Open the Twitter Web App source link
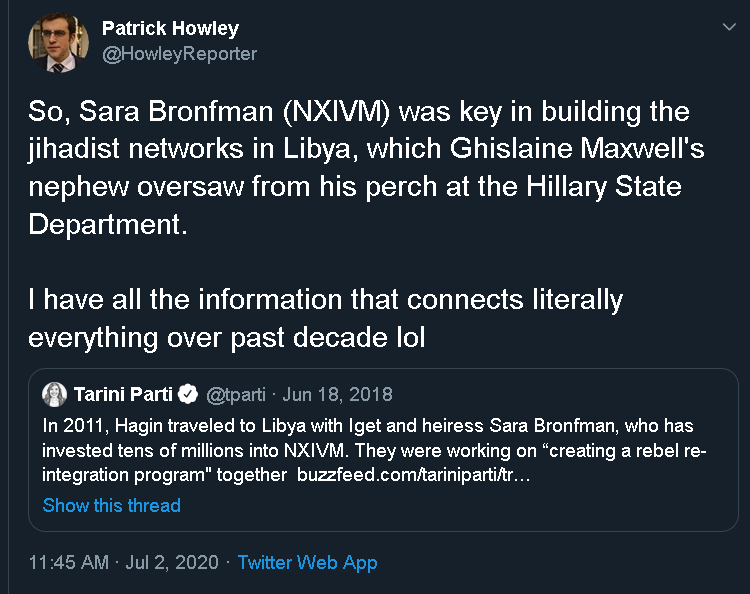 coord(307,563)
